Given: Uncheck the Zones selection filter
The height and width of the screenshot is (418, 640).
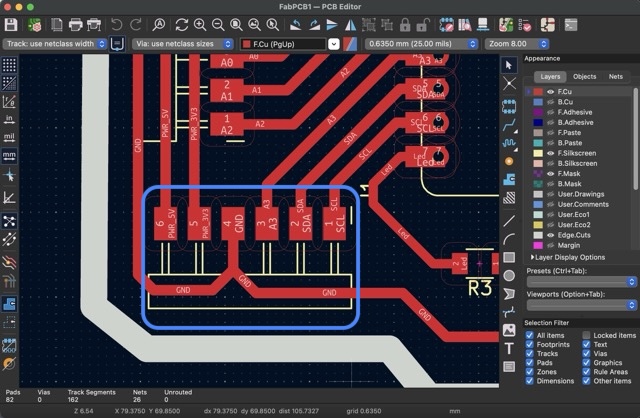Looking at the screenshot, I should click(x=529, y=372).
